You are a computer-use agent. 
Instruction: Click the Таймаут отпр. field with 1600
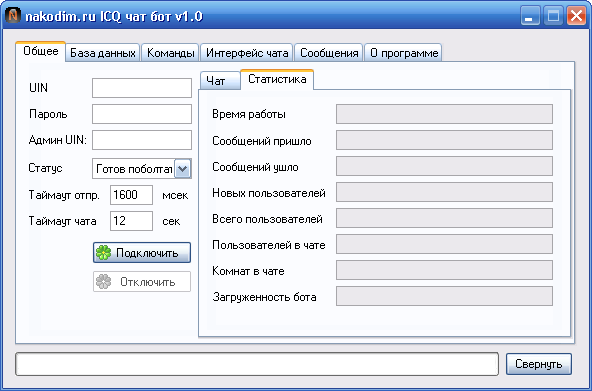(x=131, y=195)
